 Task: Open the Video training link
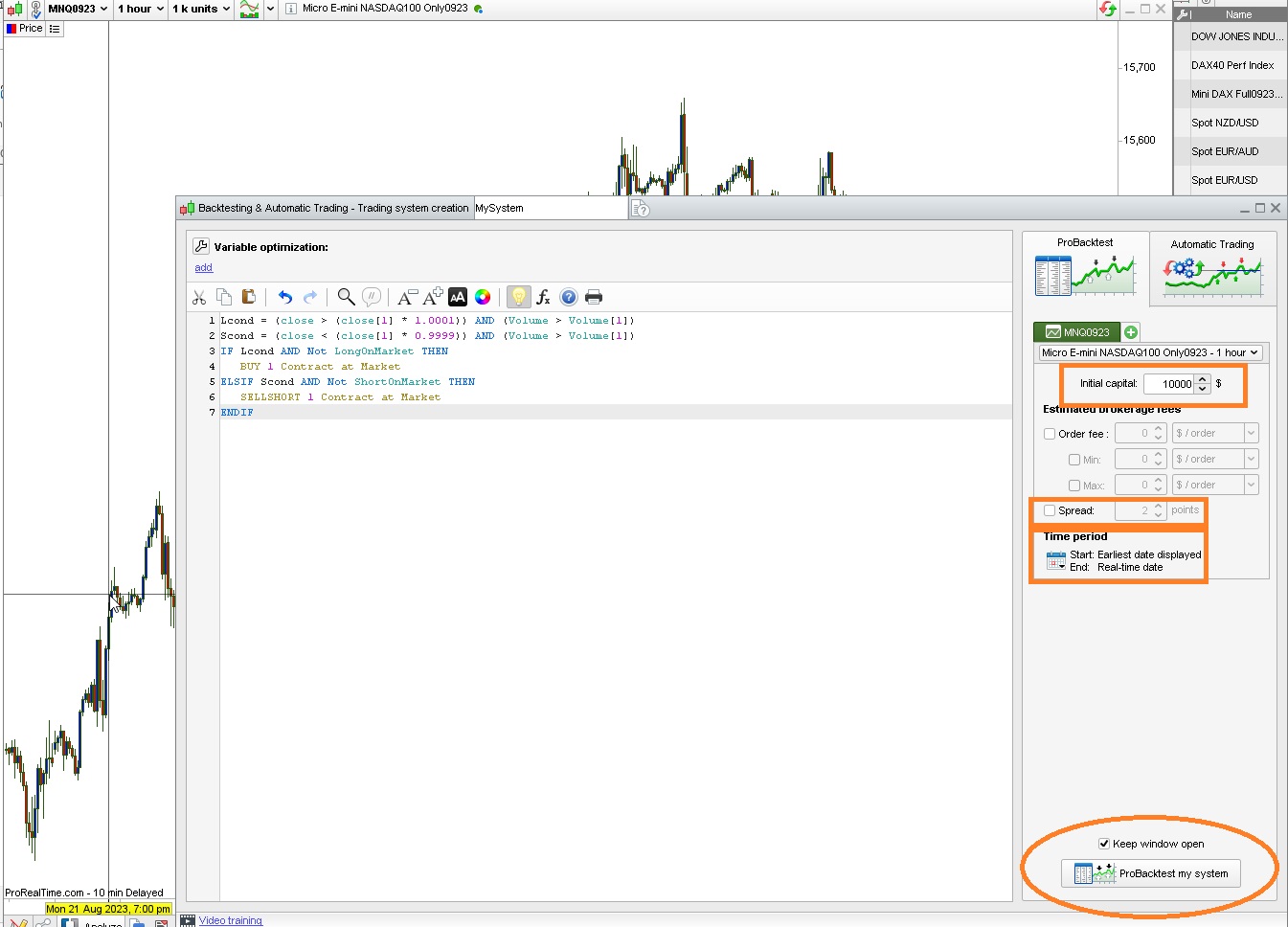(x=231, y=920)
